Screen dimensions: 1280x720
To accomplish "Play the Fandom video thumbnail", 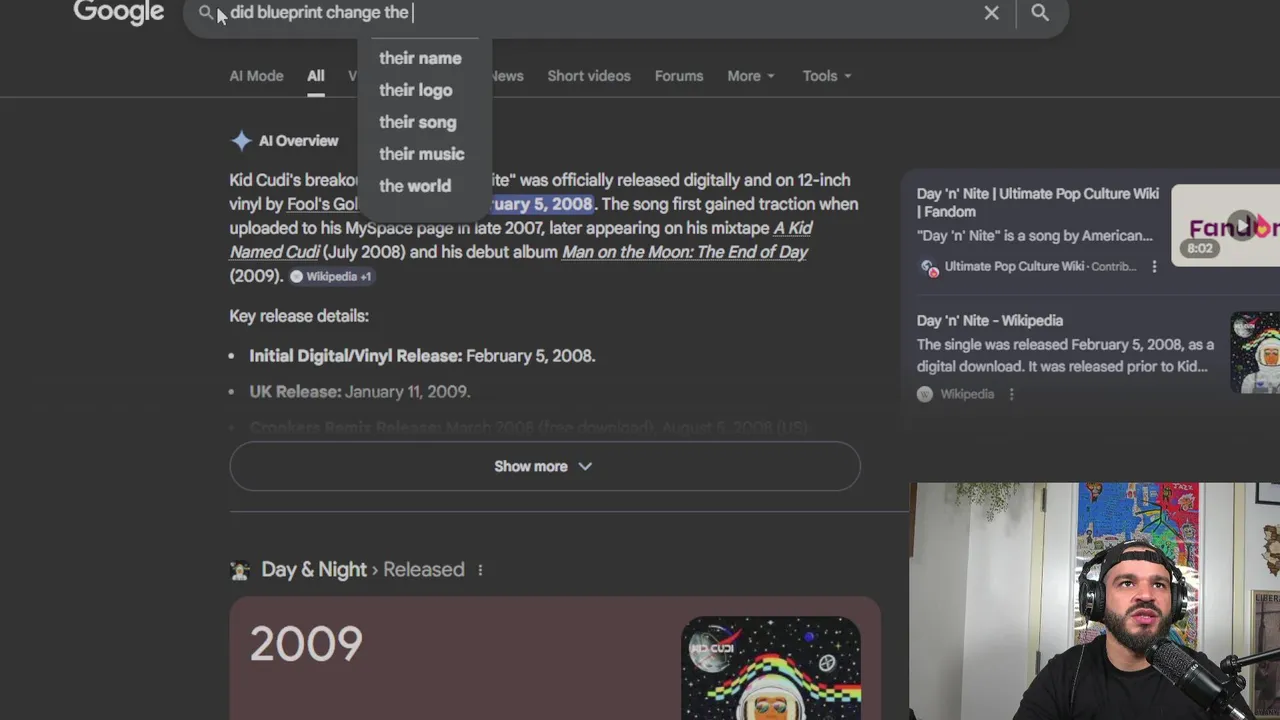I will [1226, 225].
